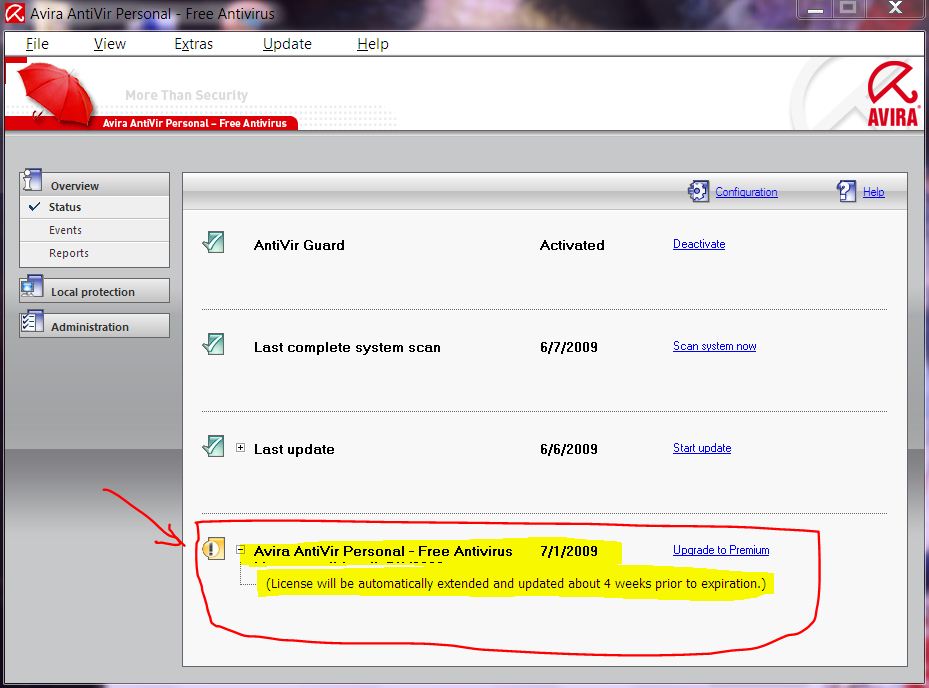Image resolution: width=929 pixels, height=688 pixels.
Task: Click the Configuration link
Action: coord(746,192)
